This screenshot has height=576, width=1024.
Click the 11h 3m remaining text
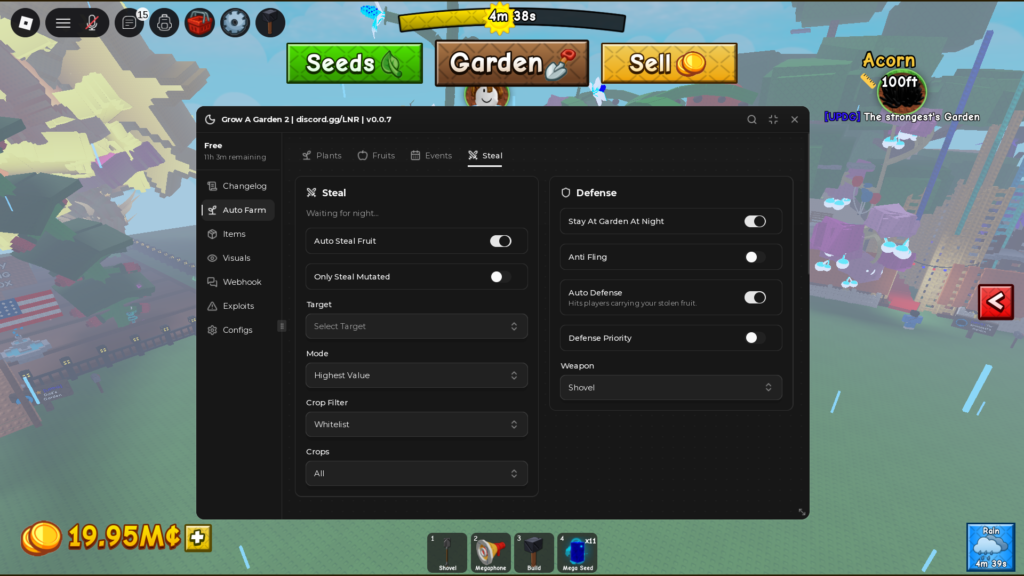tap(234, 157)
